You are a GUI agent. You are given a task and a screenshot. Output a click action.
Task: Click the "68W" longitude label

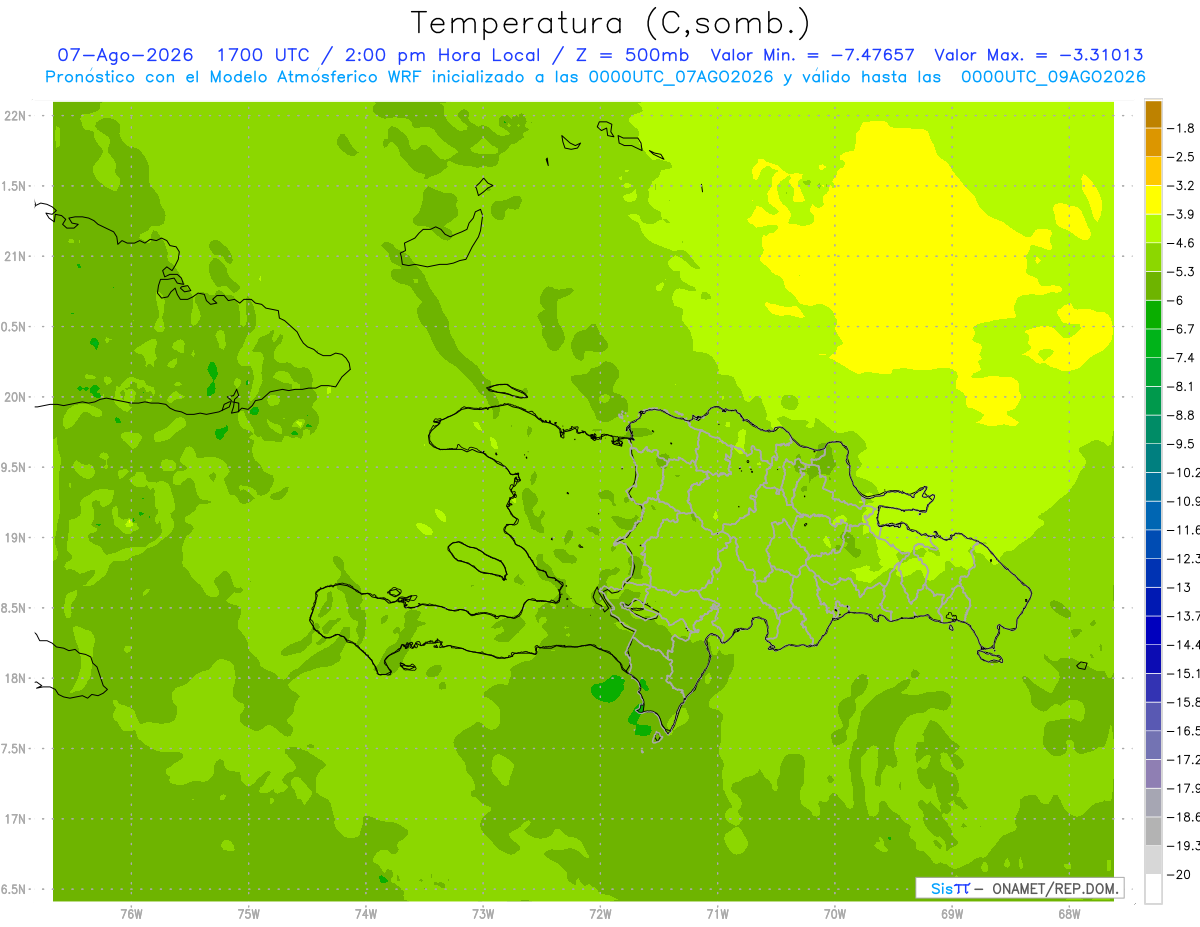click(x=1068, y=913)
